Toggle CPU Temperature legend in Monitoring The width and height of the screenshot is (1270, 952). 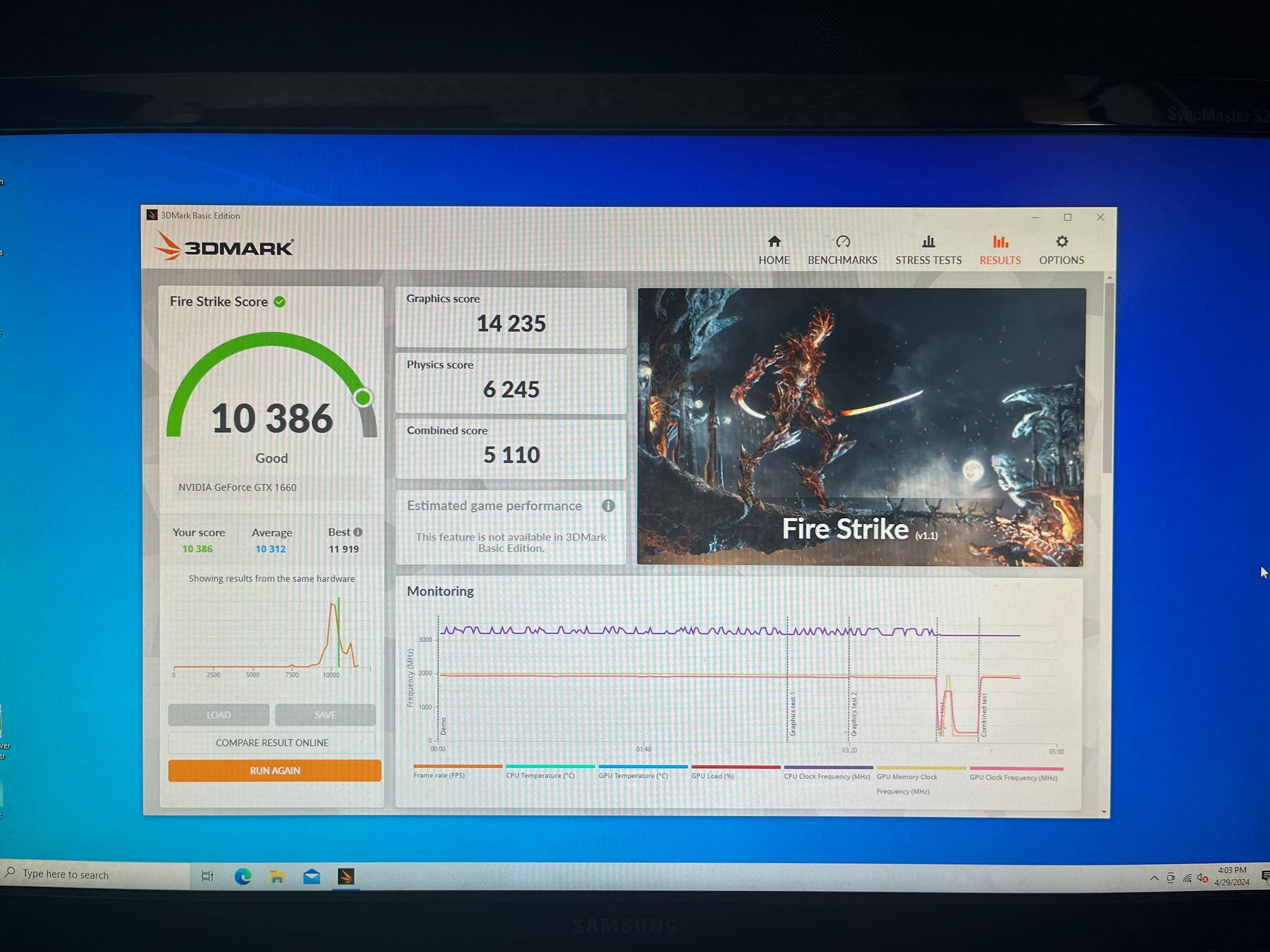click(x=549, y=772)
